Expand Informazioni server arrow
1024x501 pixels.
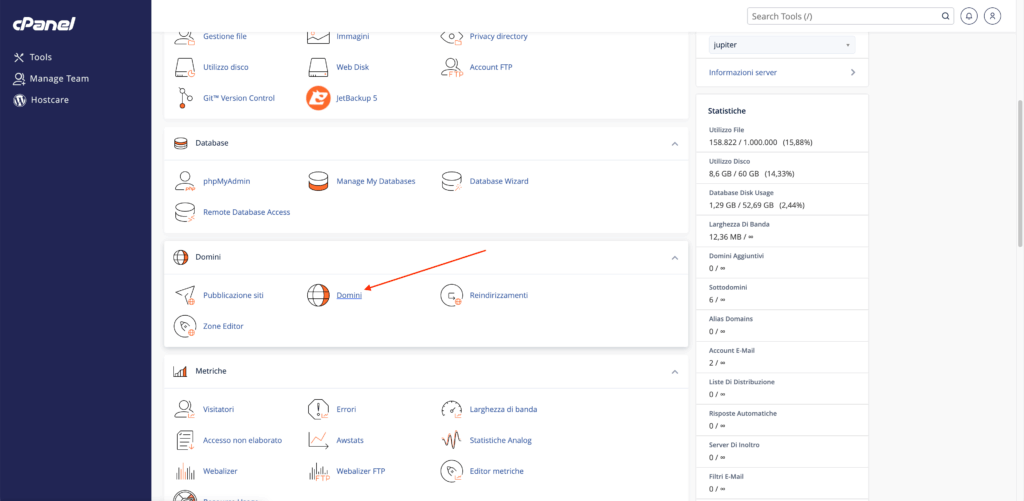click(x=852, y=72)
